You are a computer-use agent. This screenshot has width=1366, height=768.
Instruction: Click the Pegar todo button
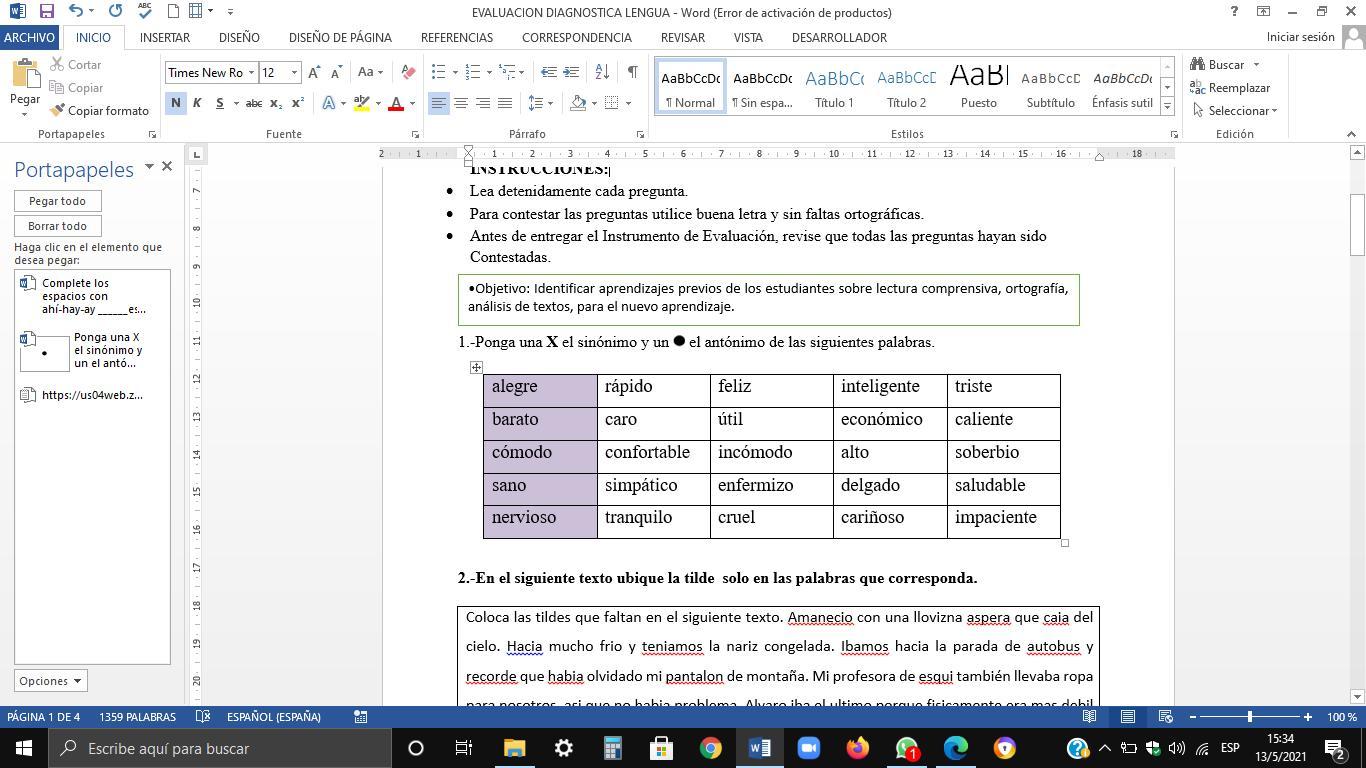pyautogui.click(x=57, y=201)
